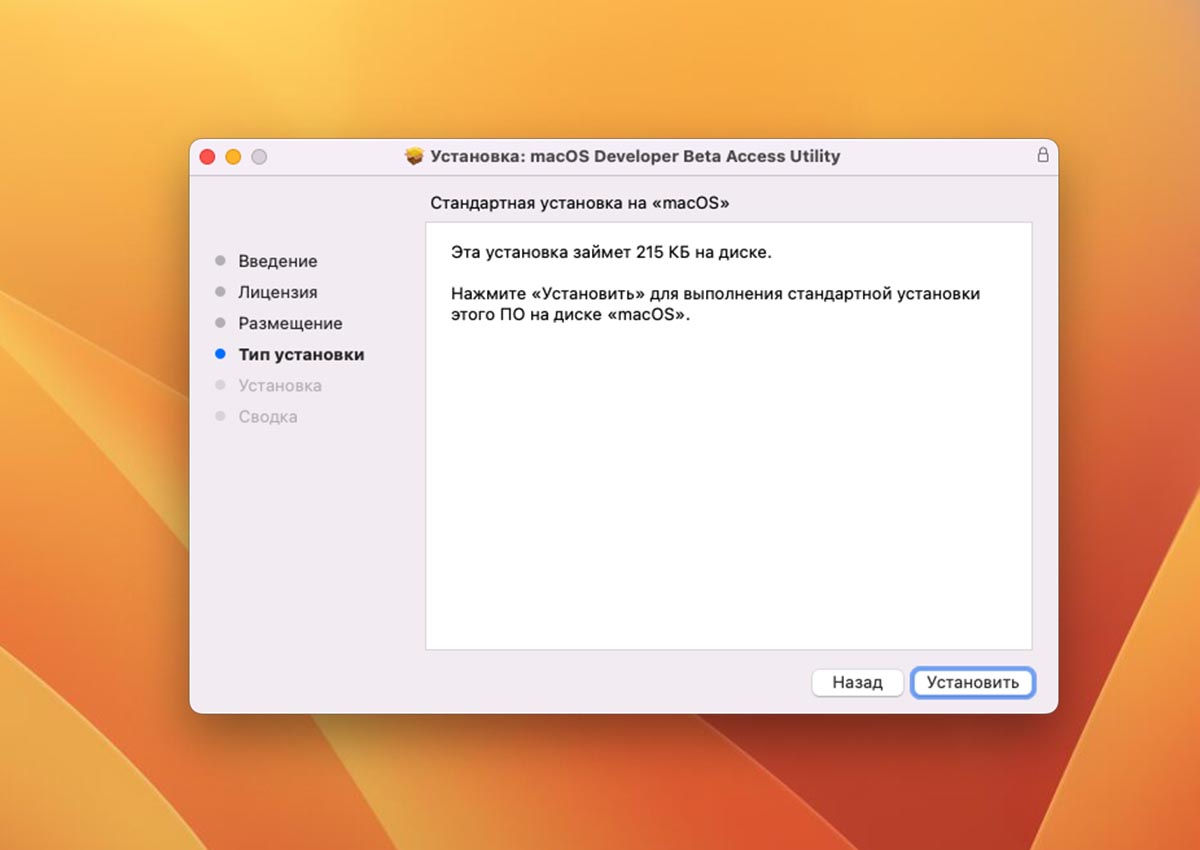Go back with the Назад button

(857, 682)
